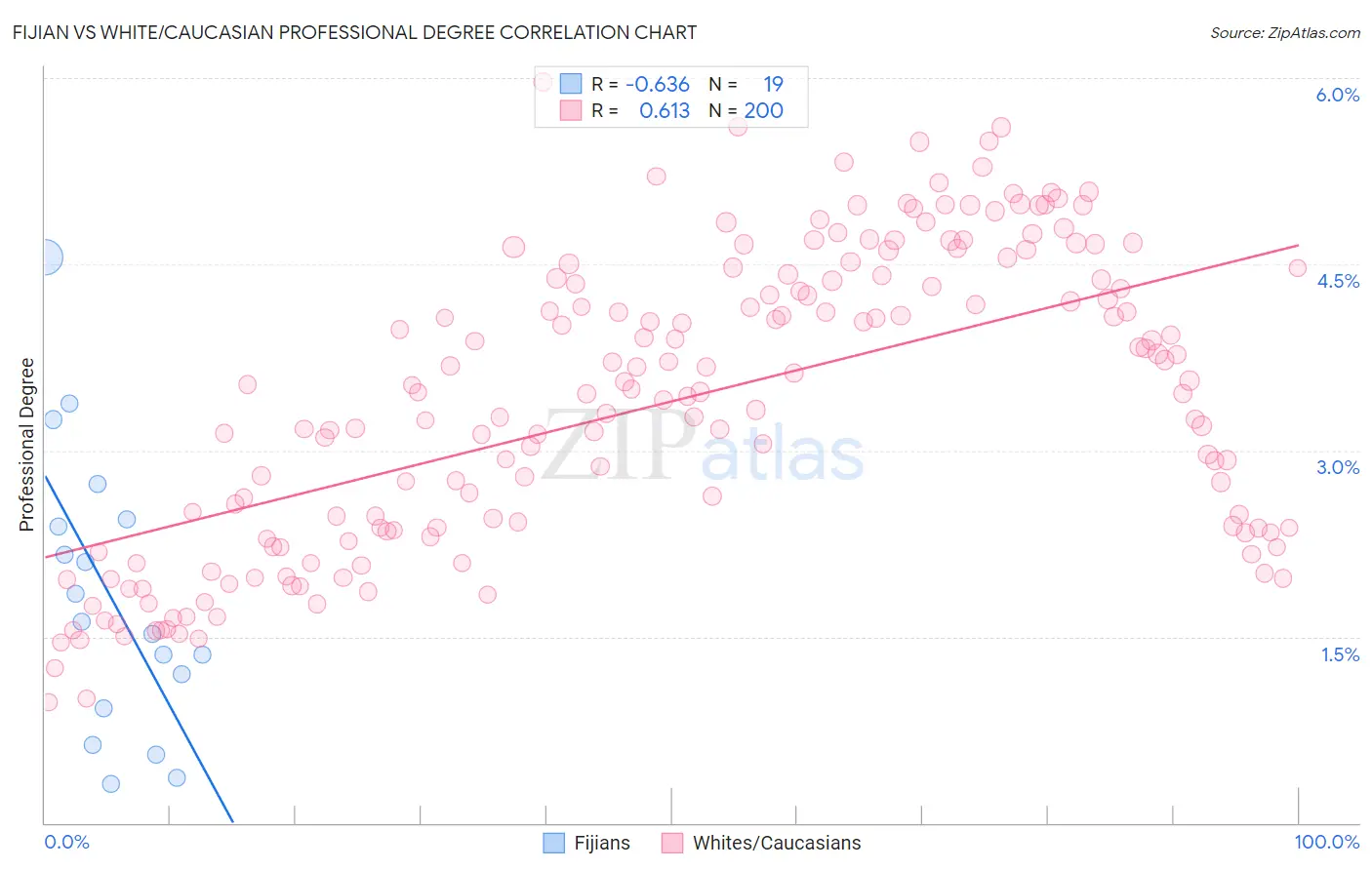The image size is (1372, 870).
Task: Click the blue R = -0.636 legend box
Action: pos(571,84)
